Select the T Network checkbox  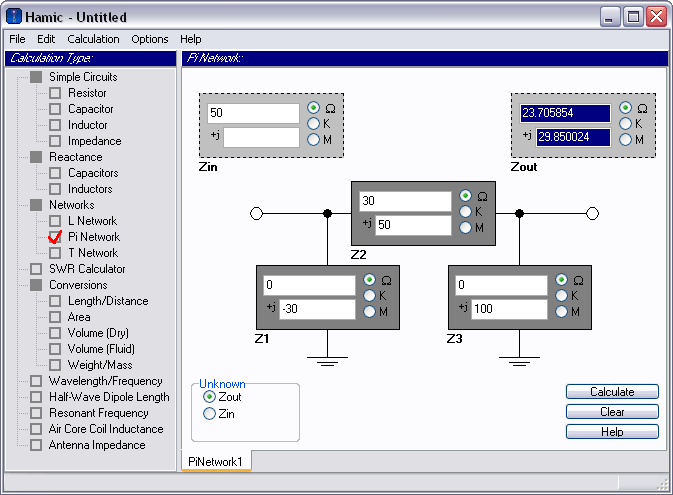click(x=55, y=253)
